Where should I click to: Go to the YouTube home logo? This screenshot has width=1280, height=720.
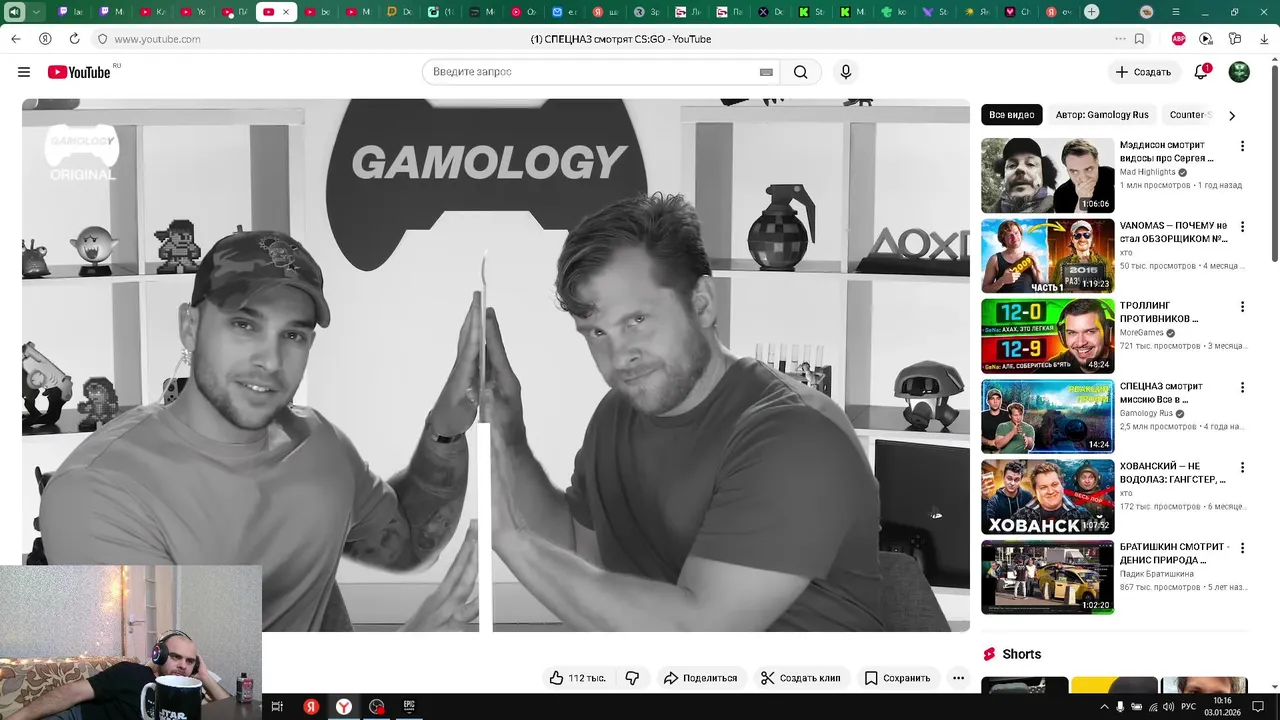coord(79,72)
